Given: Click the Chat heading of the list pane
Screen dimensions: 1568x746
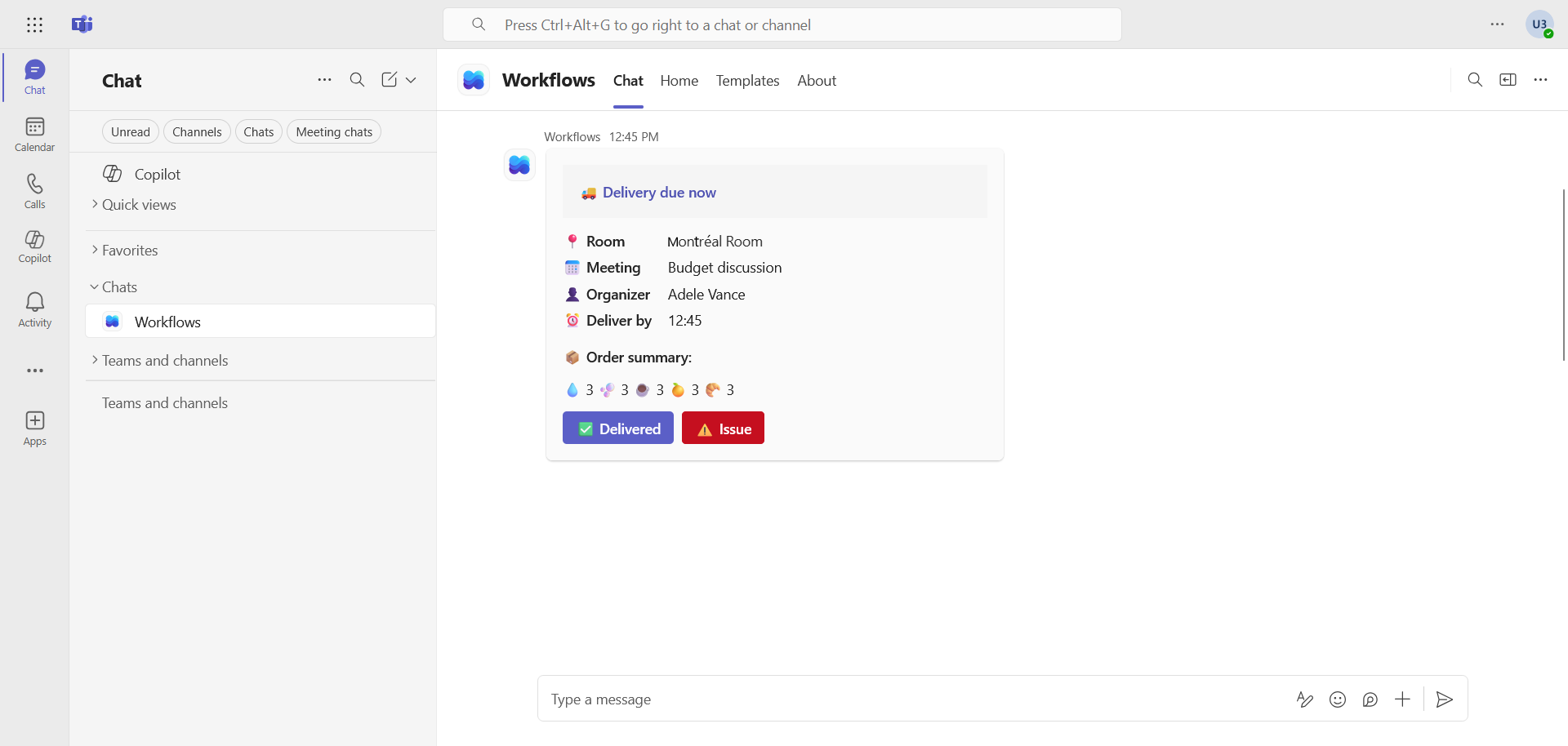Looking at the screenshot, I should point(122,81).
